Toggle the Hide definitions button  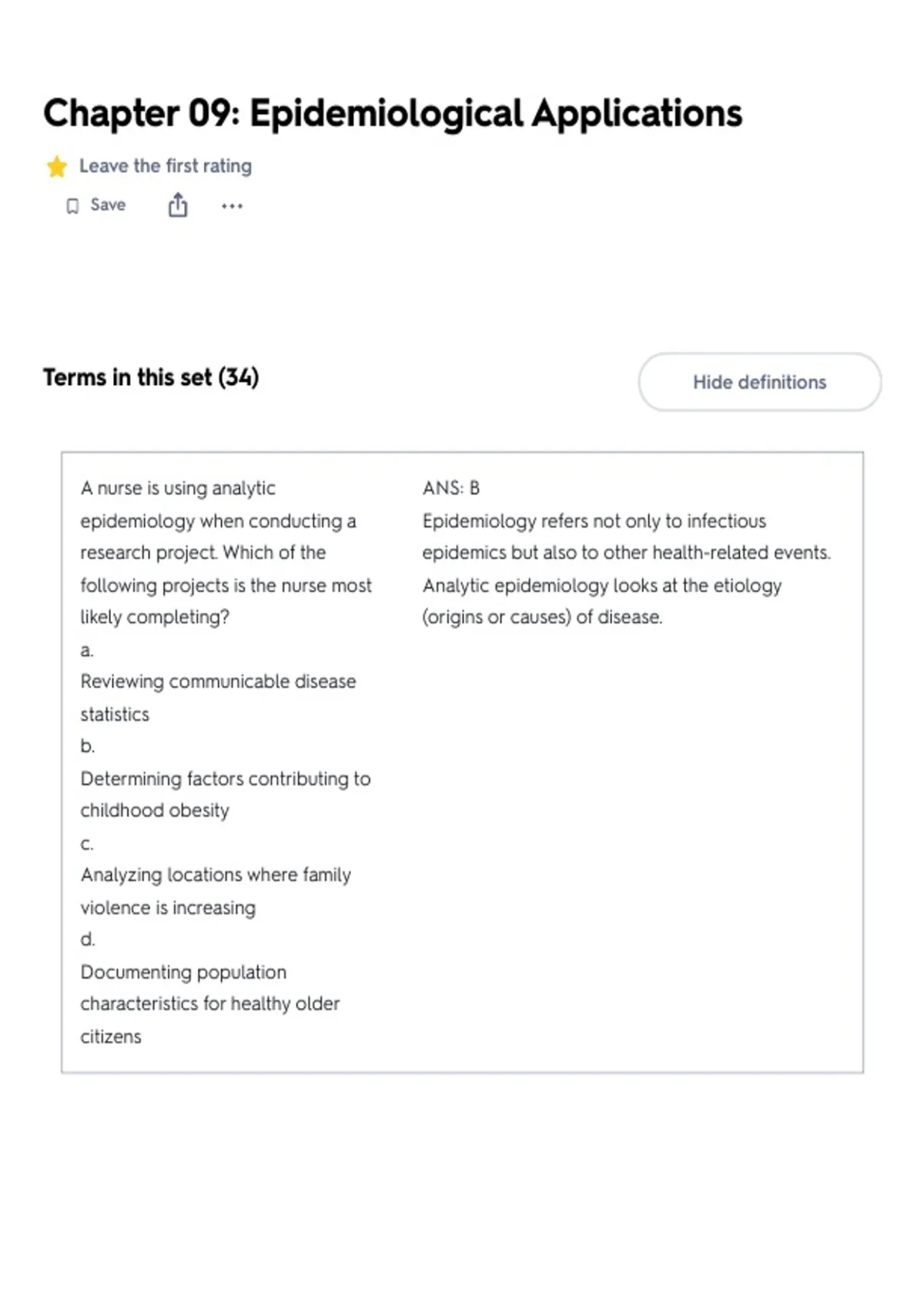pyautogui.click(x=759, y=382)
